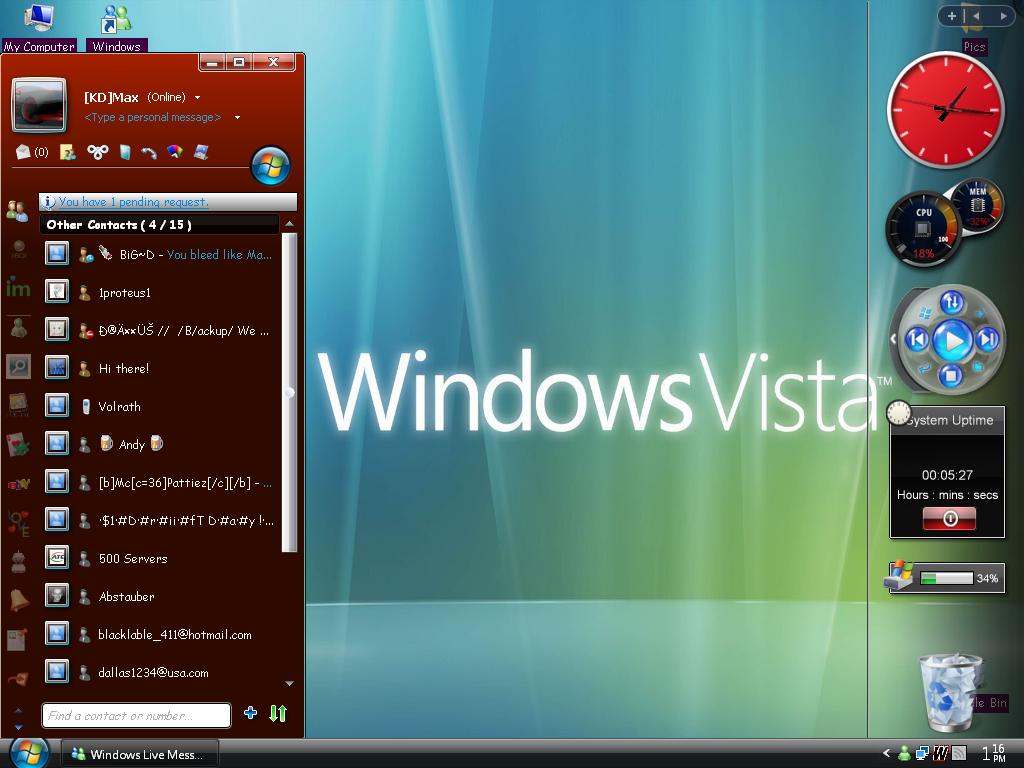This screenshot has height=768, width=1024.
Task: Click the Find a contact search field
Action: 136,715
